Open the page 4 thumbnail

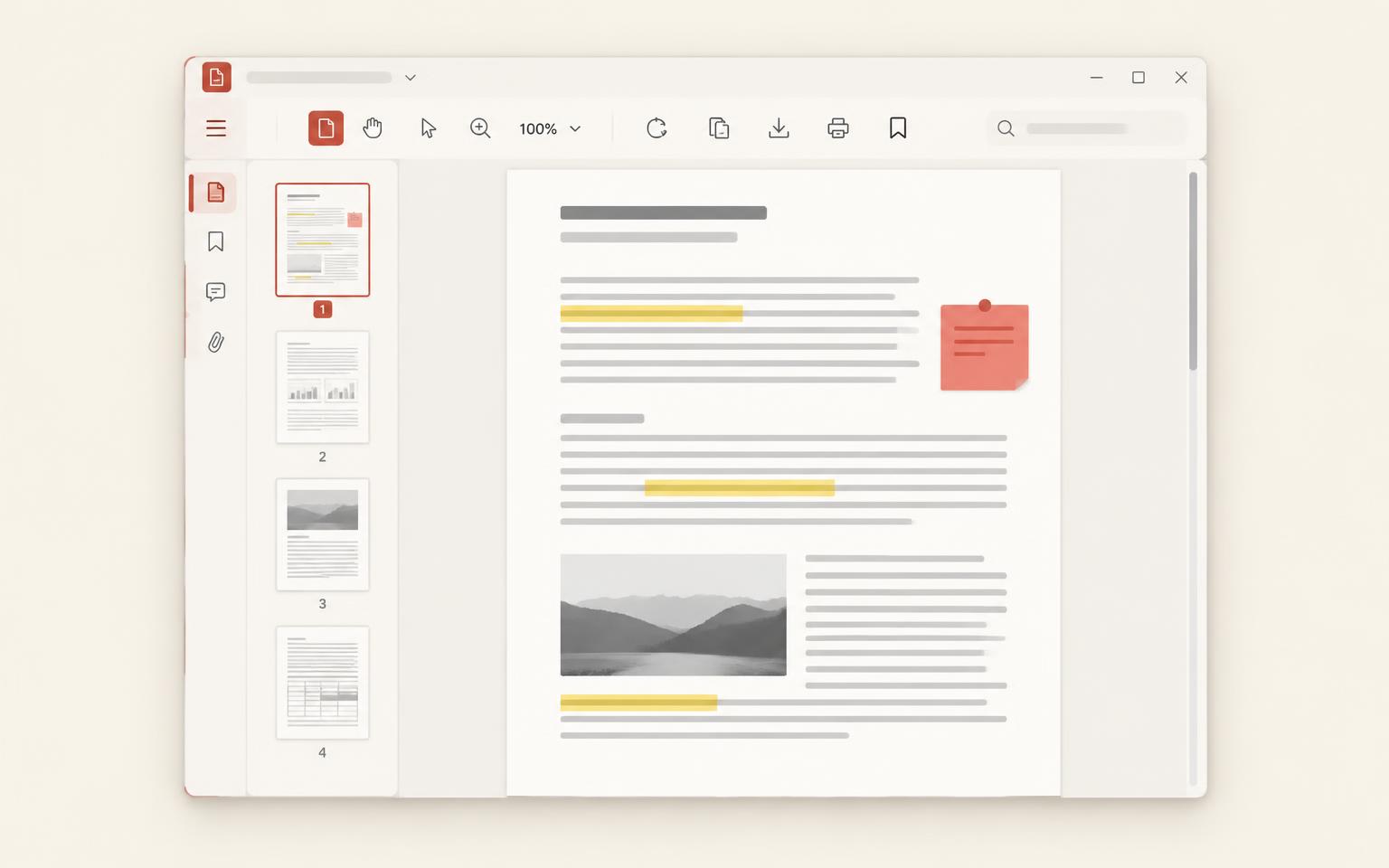[323, 683]
